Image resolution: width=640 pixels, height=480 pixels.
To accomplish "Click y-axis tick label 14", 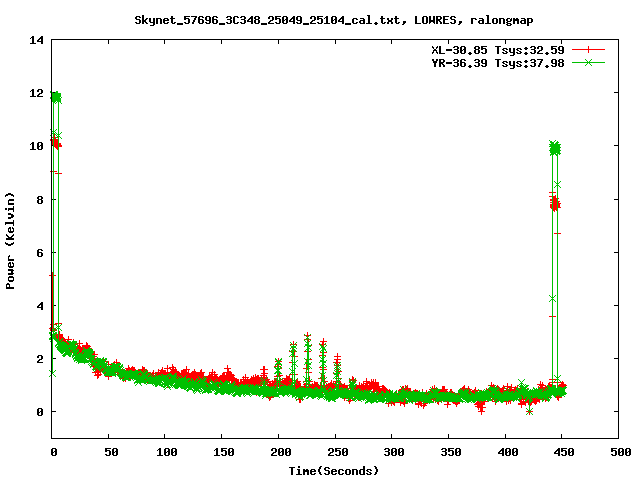I will coord(36,40).
